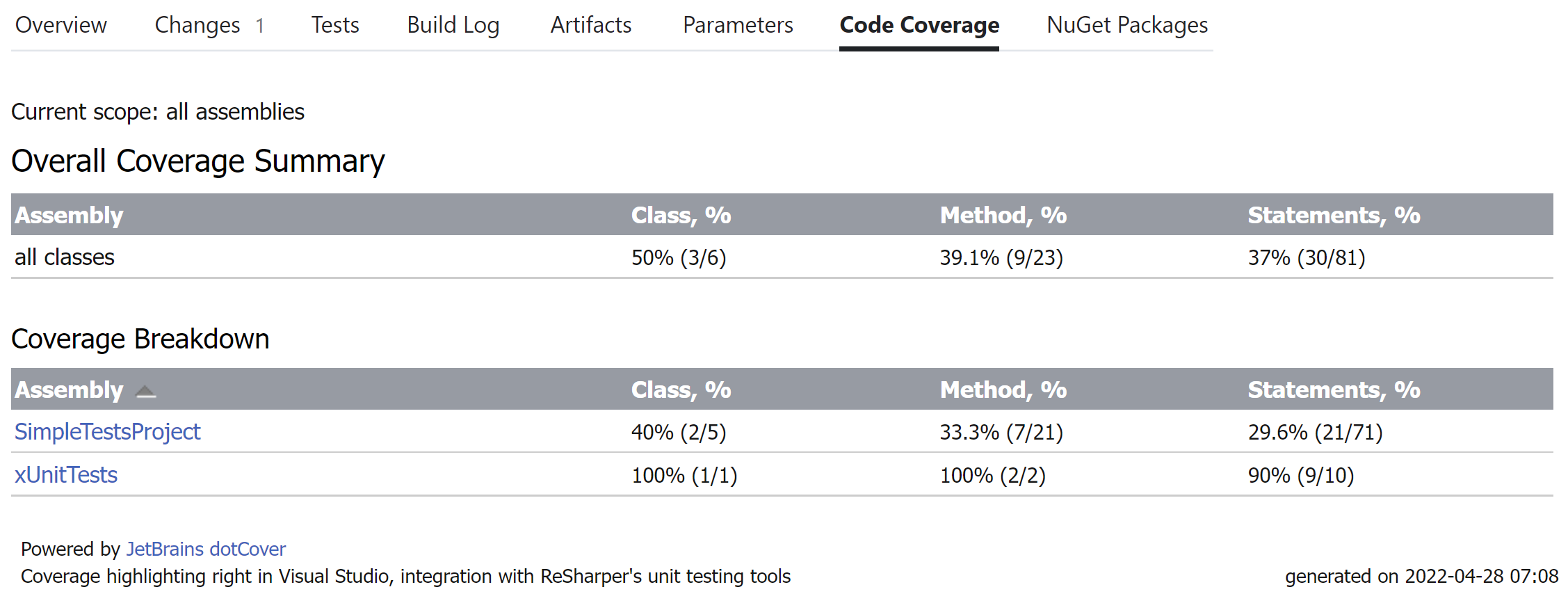Open the Build Log tab
Screen dimensions: 1568x610
point(453,25)
